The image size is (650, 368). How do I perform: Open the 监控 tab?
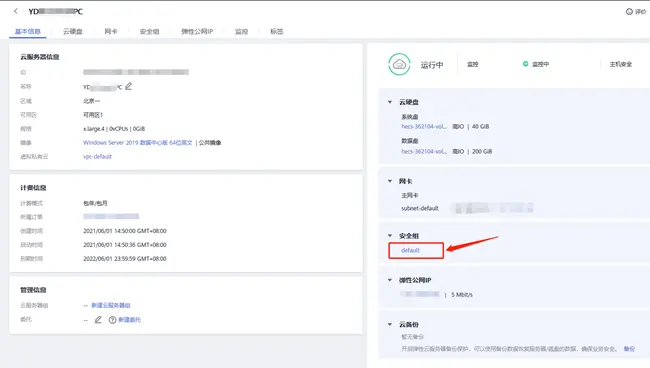(x=241, y=31)
